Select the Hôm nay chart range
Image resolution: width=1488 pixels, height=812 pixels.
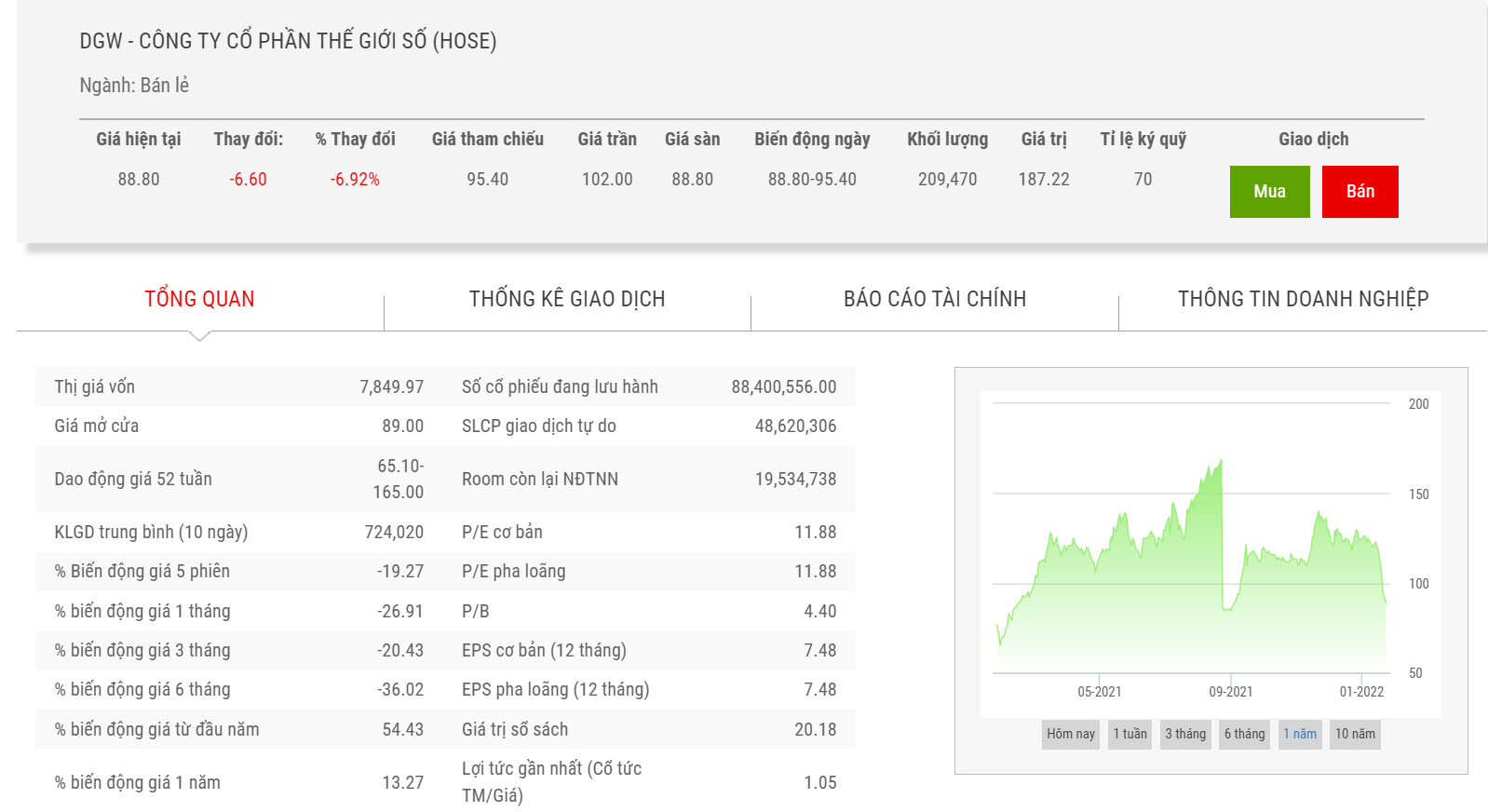coord(1071,734)
